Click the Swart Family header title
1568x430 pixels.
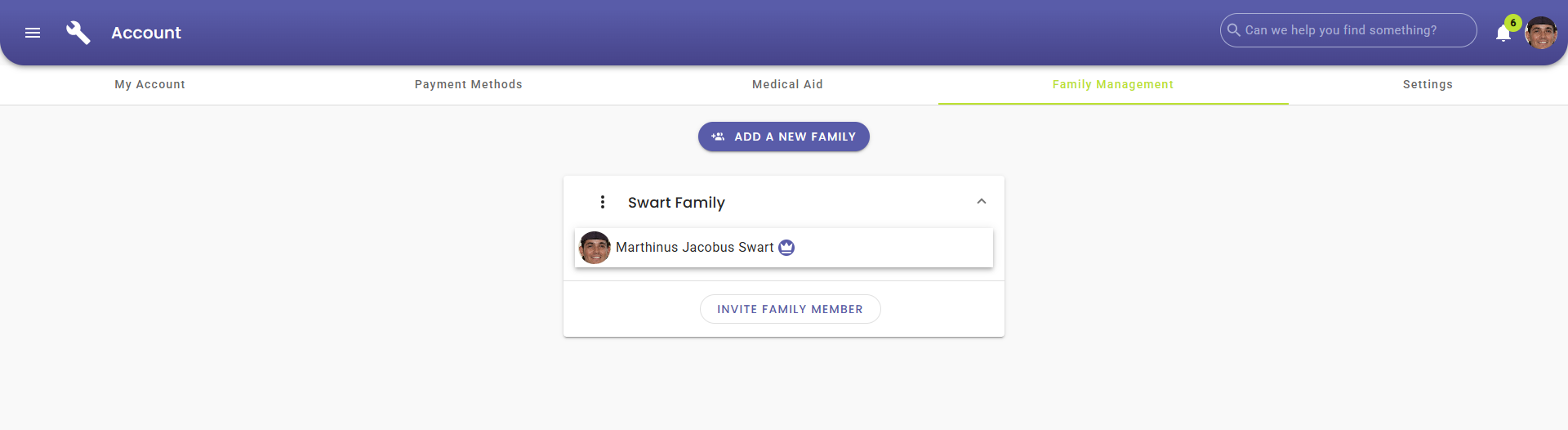point(676,203)
